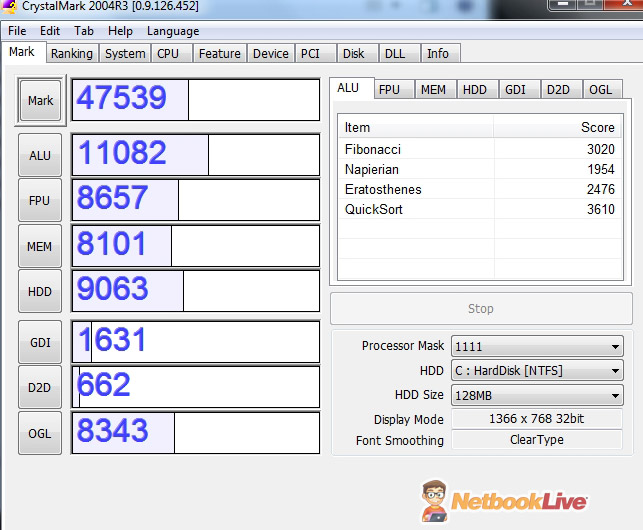Screen dimensions: 643x530
Task: Switch to the PCI tab
Action: pos(315,53)
